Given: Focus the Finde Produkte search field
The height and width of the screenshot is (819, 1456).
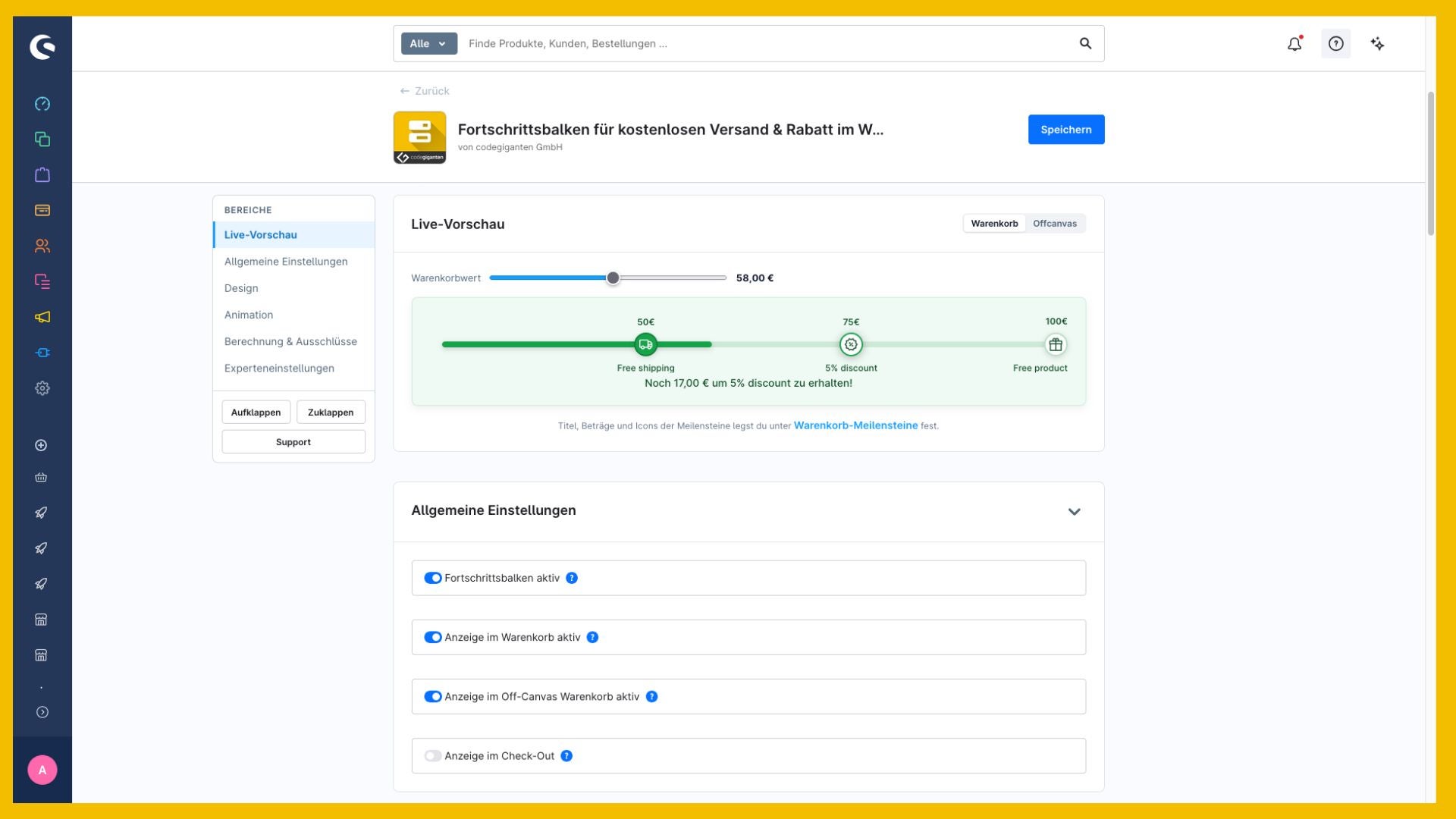Looking at the screenshot, I should (x=766, y=43).
